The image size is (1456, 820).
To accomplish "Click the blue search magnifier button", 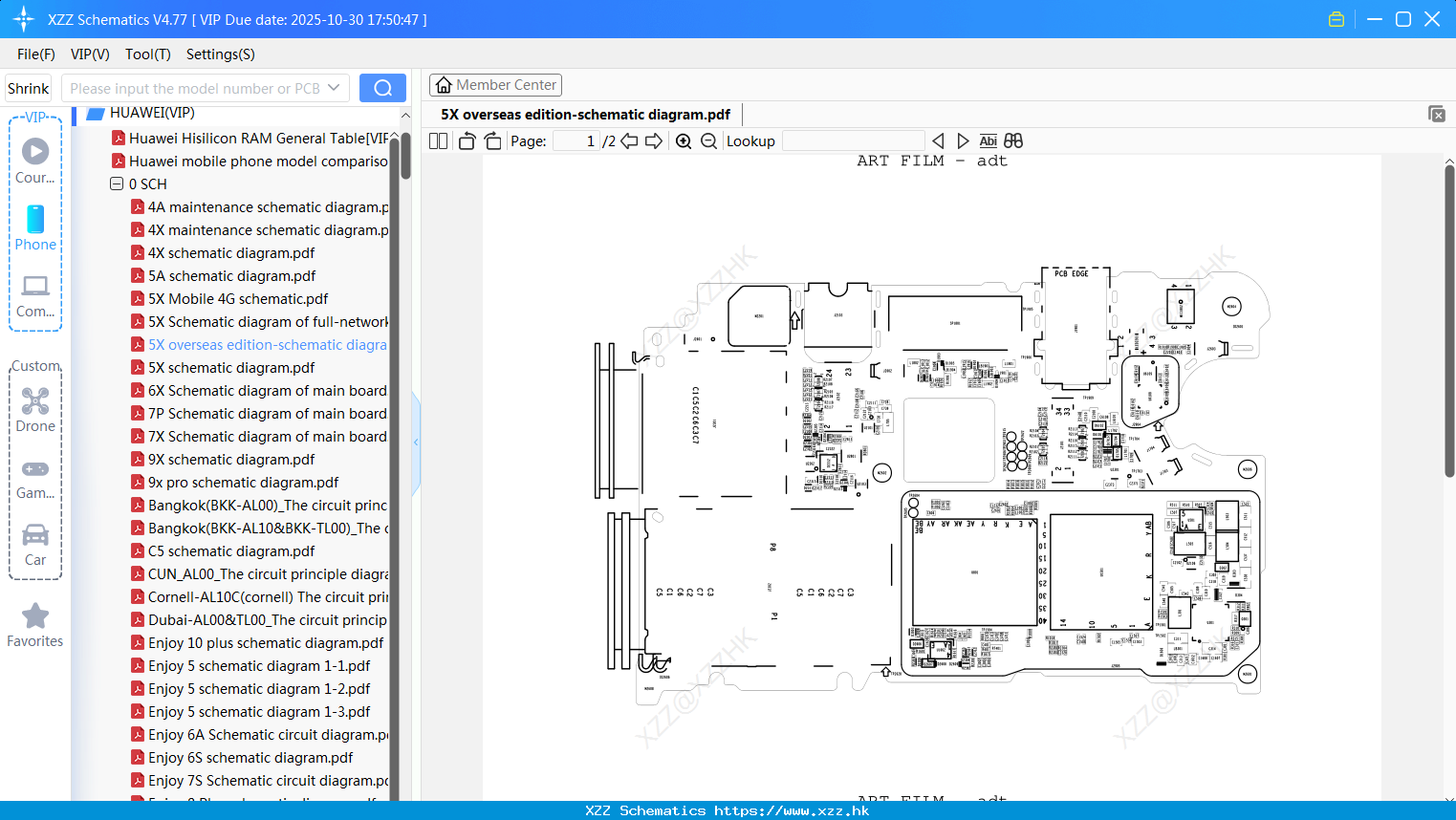I will coord(382,88).
